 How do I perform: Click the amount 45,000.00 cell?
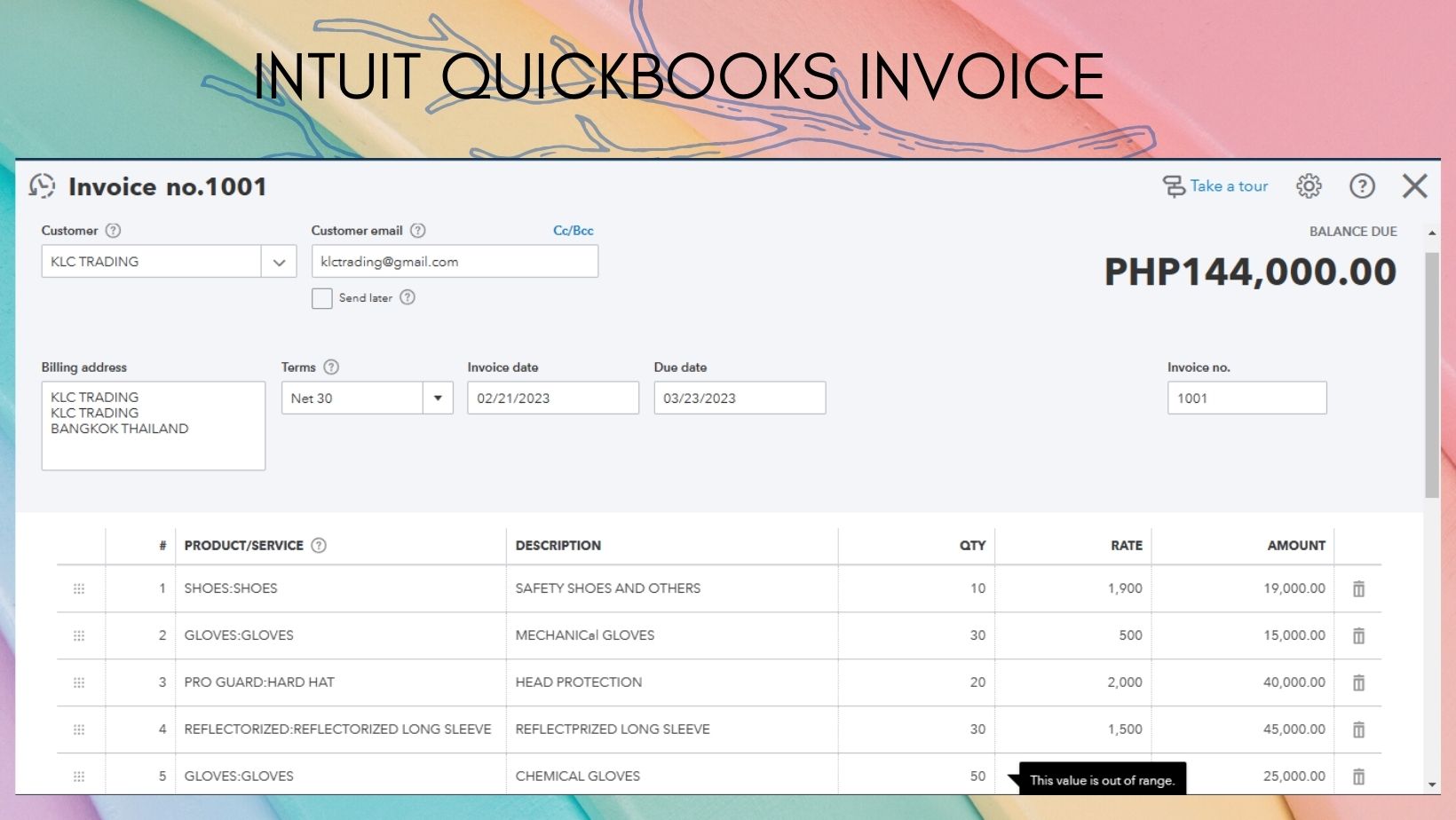click(1243, 729)
